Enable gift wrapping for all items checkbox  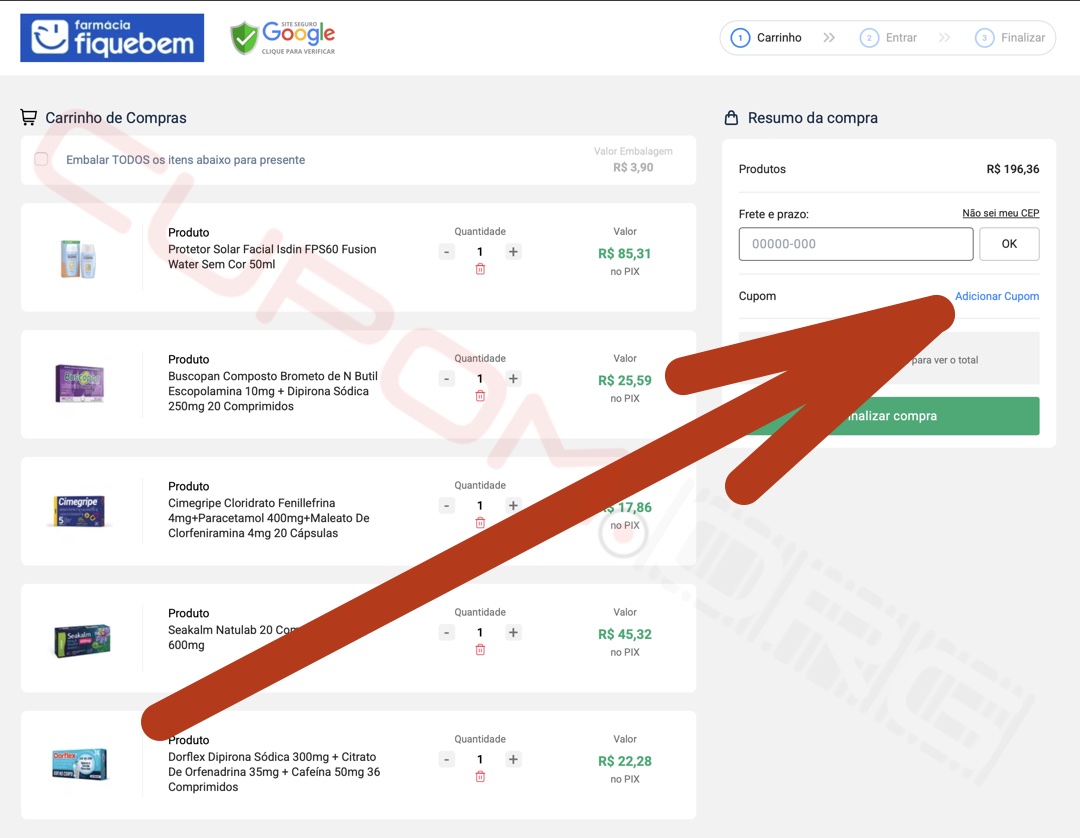41,159
